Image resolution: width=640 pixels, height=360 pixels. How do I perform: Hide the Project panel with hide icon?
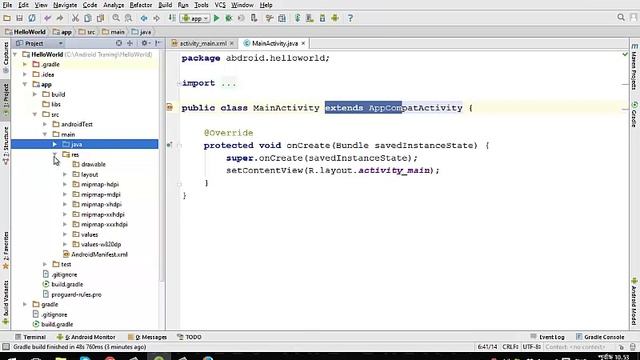click(x=158, y=43)
